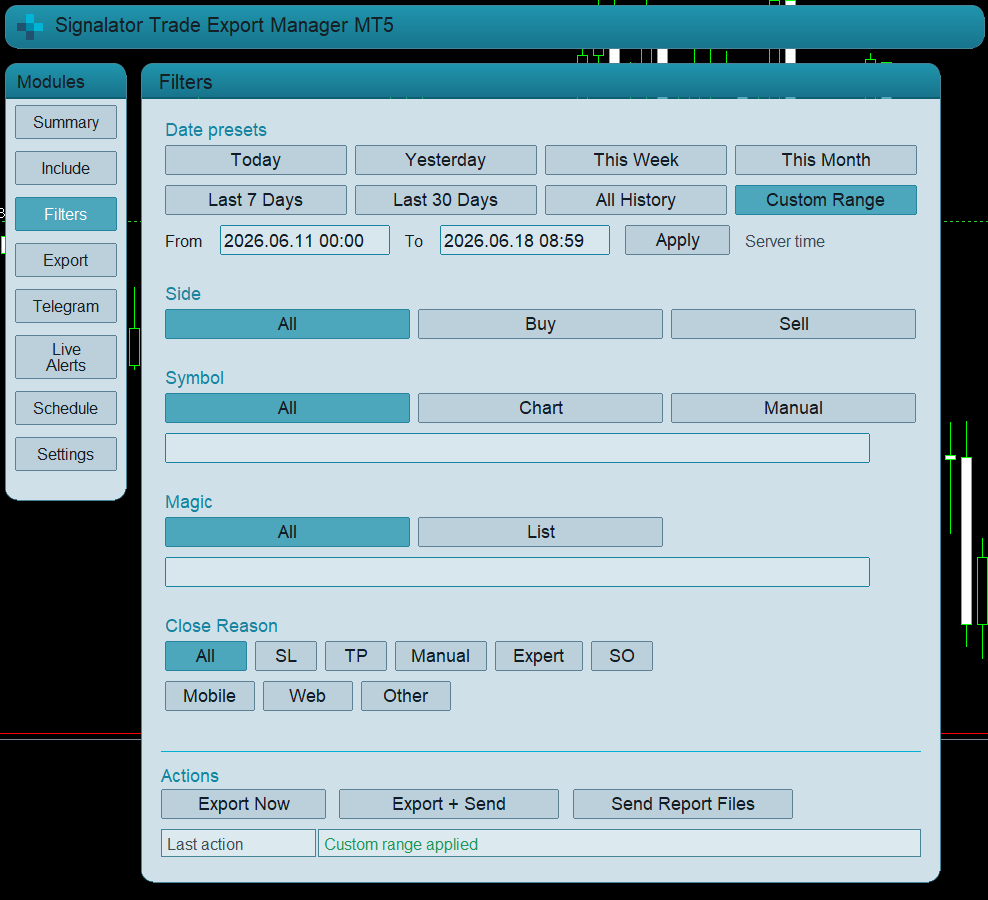Select the All History preset
The width and height of the screenshot is (988, 900).
[636, 200]
